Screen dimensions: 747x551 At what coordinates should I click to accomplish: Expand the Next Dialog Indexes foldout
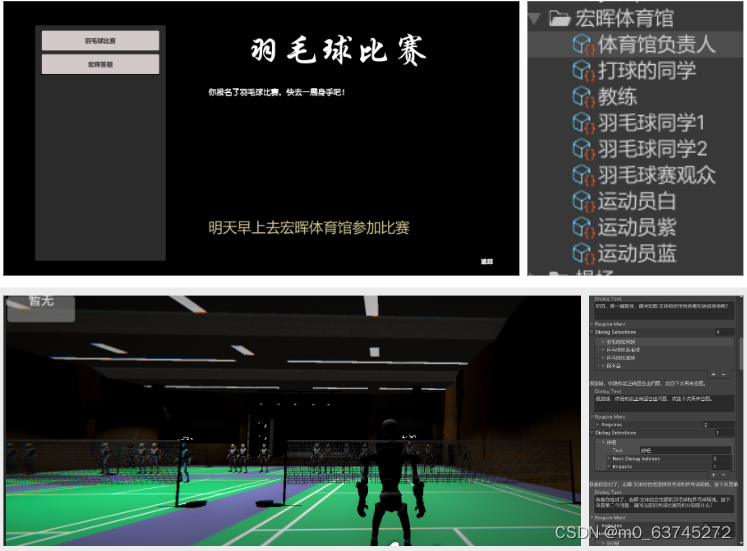(609, 459)
